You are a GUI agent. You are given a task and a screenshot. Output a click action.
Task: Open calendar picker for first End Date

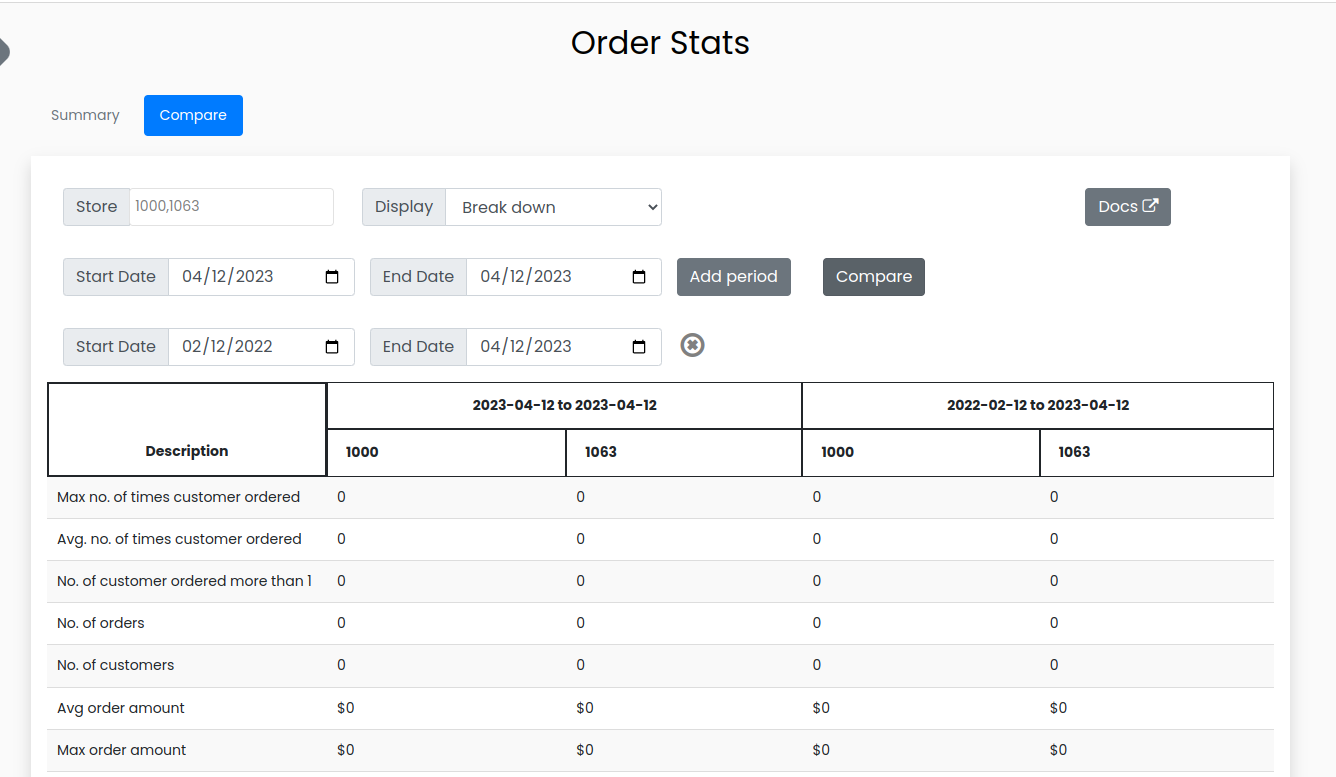[639, 277]
